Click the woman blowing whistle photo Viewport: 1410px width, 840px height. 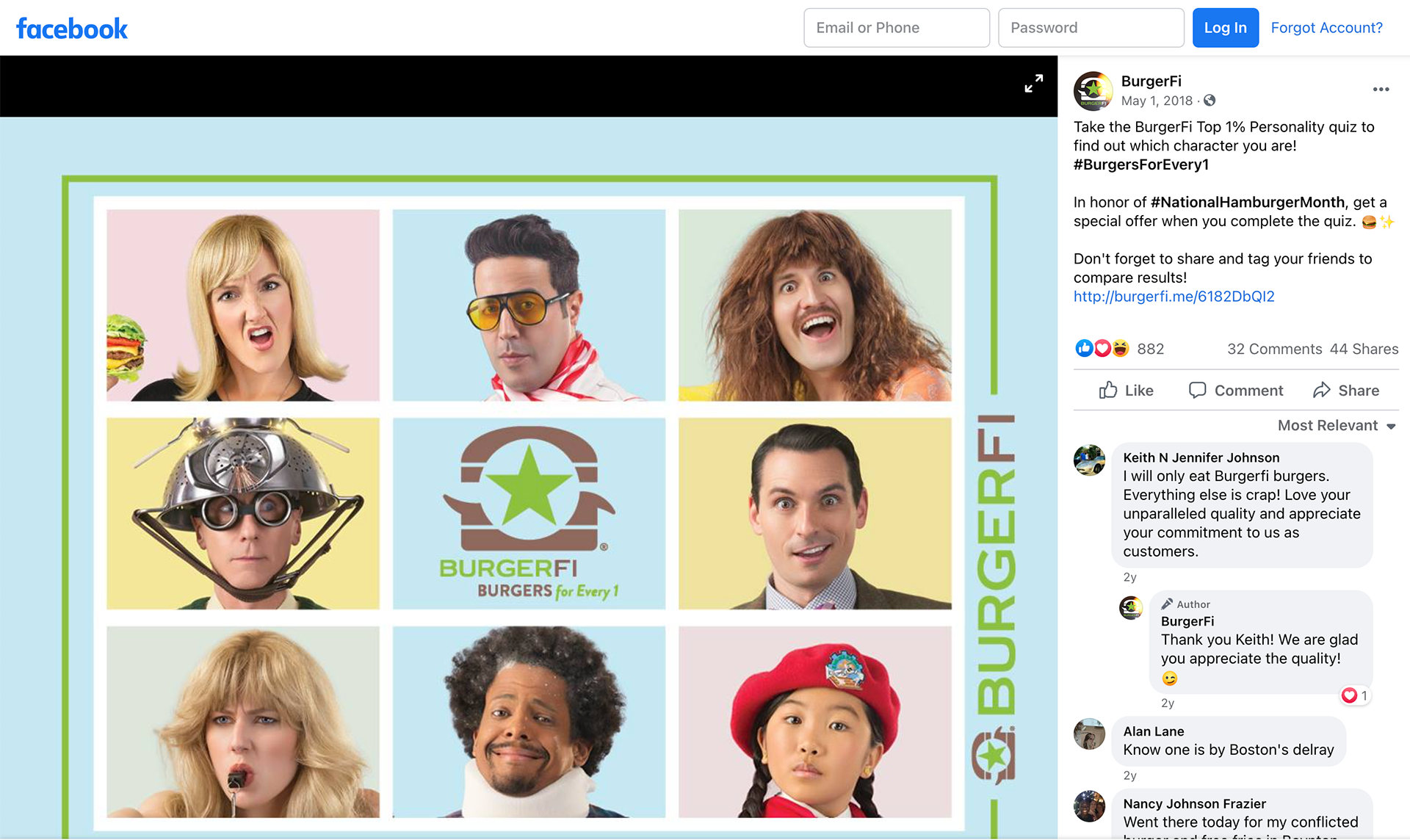[x=243, y=722]
